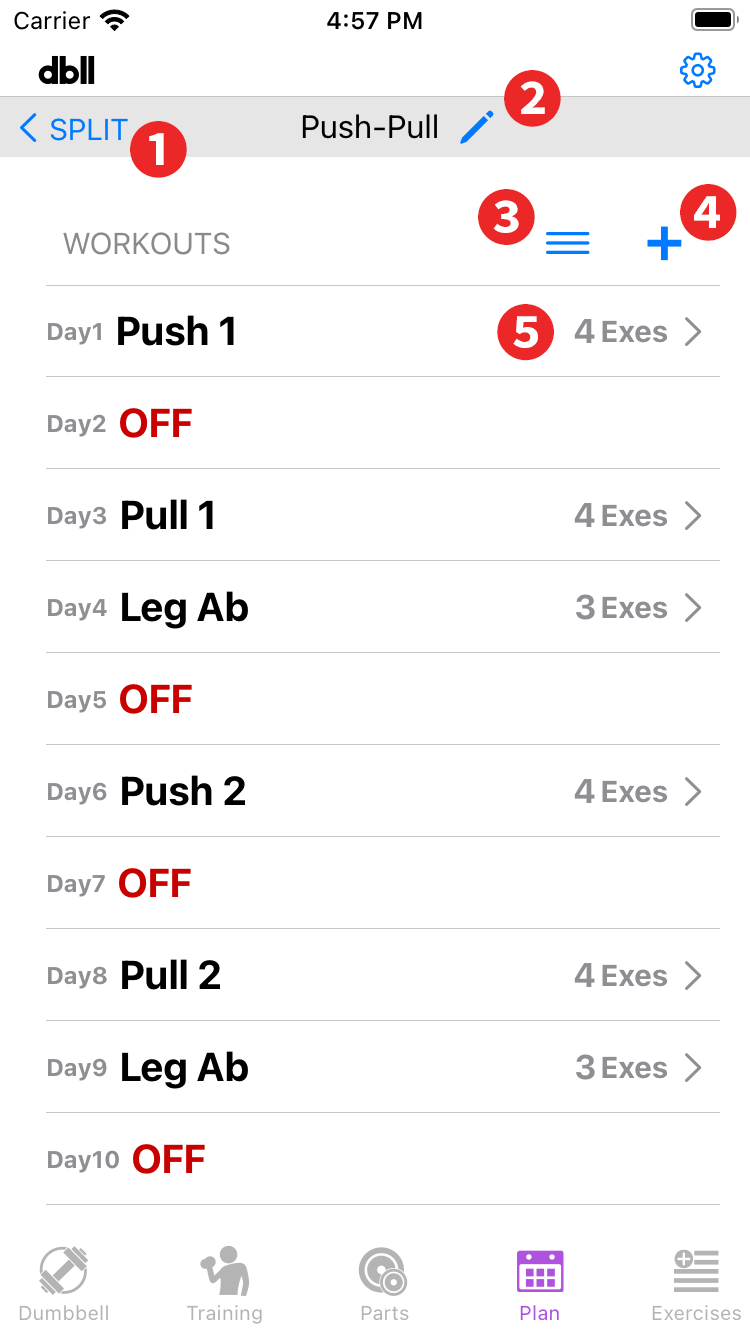Tap the Push-Pull title
Image resolution: width=750 pixels, height=1334 pixels.
pyautogui.click(x=369, y=128)
